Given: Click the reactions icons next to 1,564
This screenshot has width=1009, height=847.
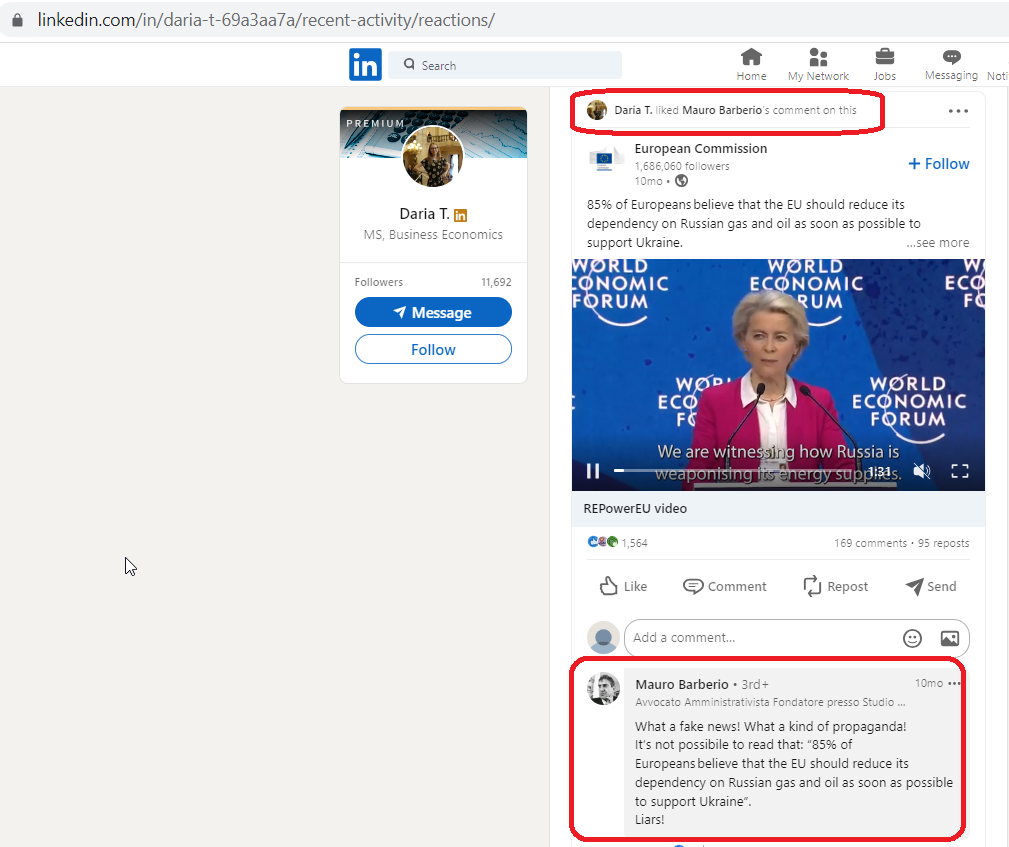Looking at the screenshot, I should coord(603,542).
